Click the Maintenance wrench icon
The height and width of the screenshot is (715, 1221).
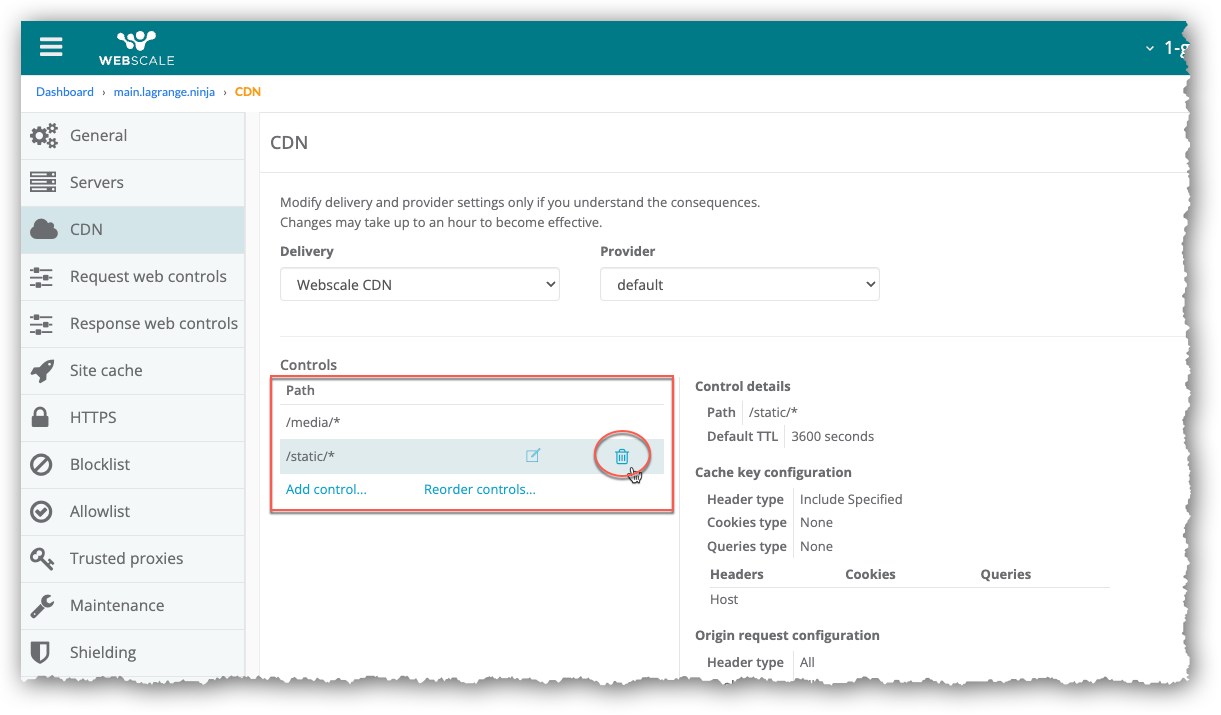pyautogui.click(x=42, y=606)
